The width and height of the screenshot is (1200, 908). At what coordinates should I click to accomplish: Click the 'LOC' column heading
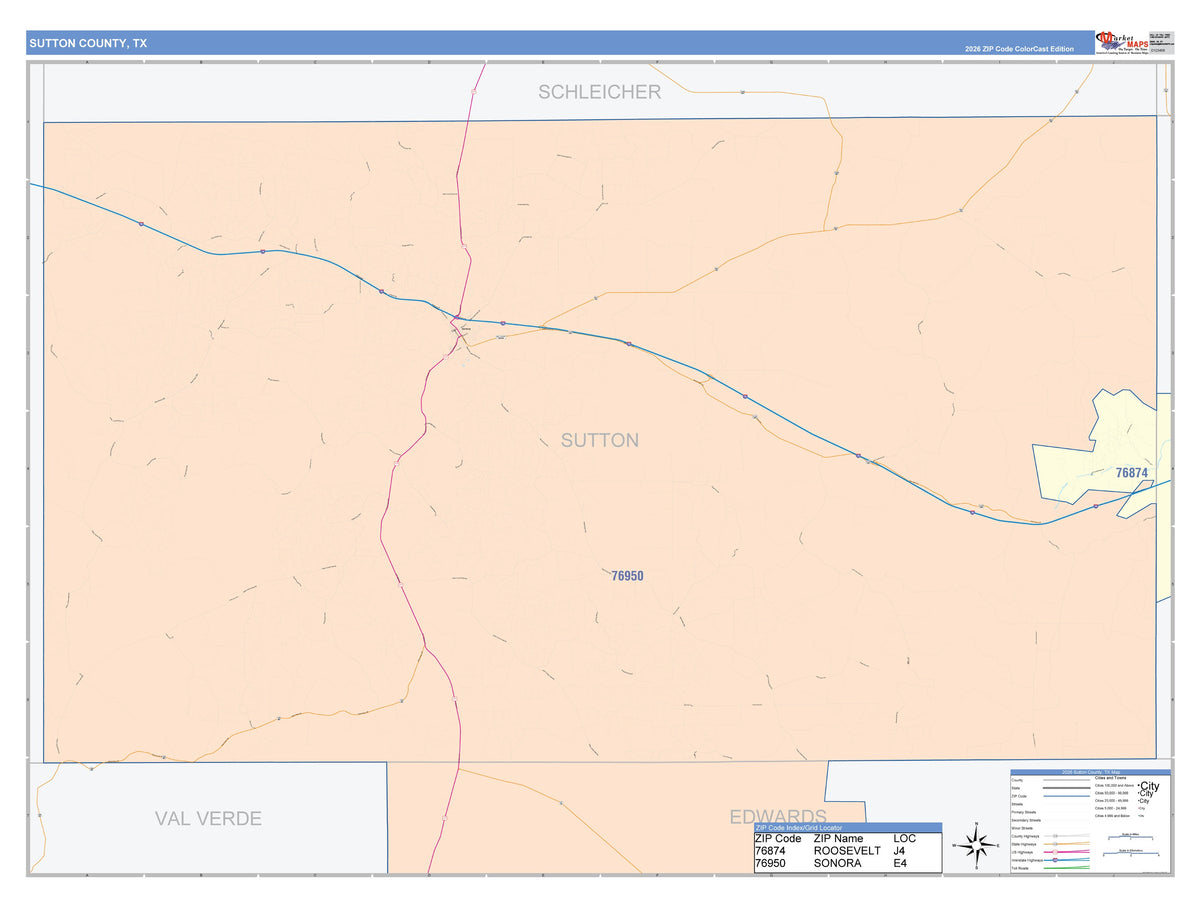904,839
